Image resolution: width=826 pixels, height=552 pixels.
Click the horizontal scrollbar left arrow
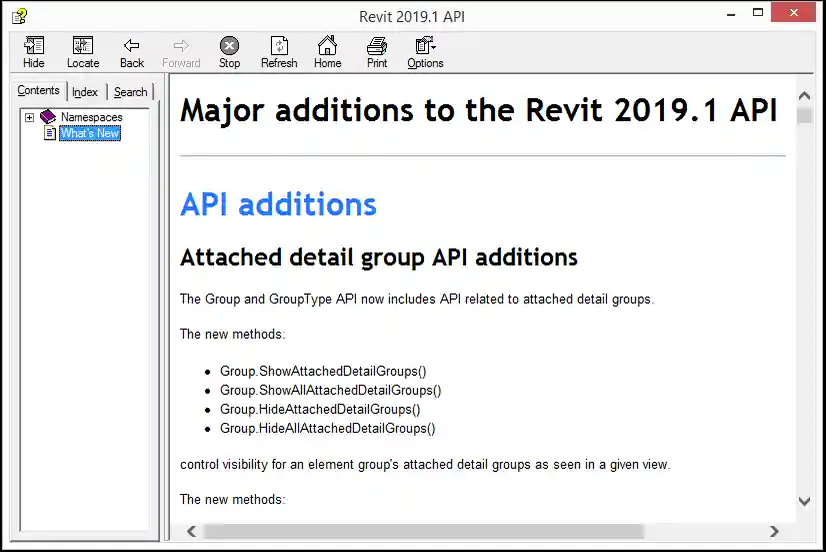click(191, 531)
